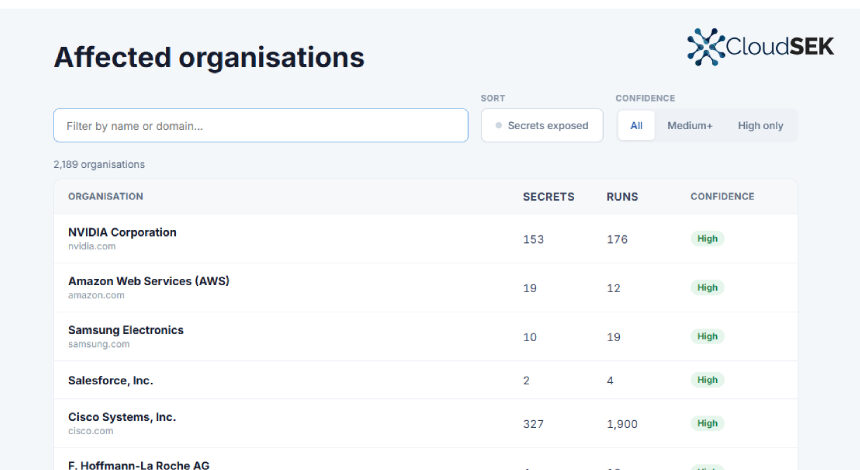Click Amazon's secrets count 19

530,288
